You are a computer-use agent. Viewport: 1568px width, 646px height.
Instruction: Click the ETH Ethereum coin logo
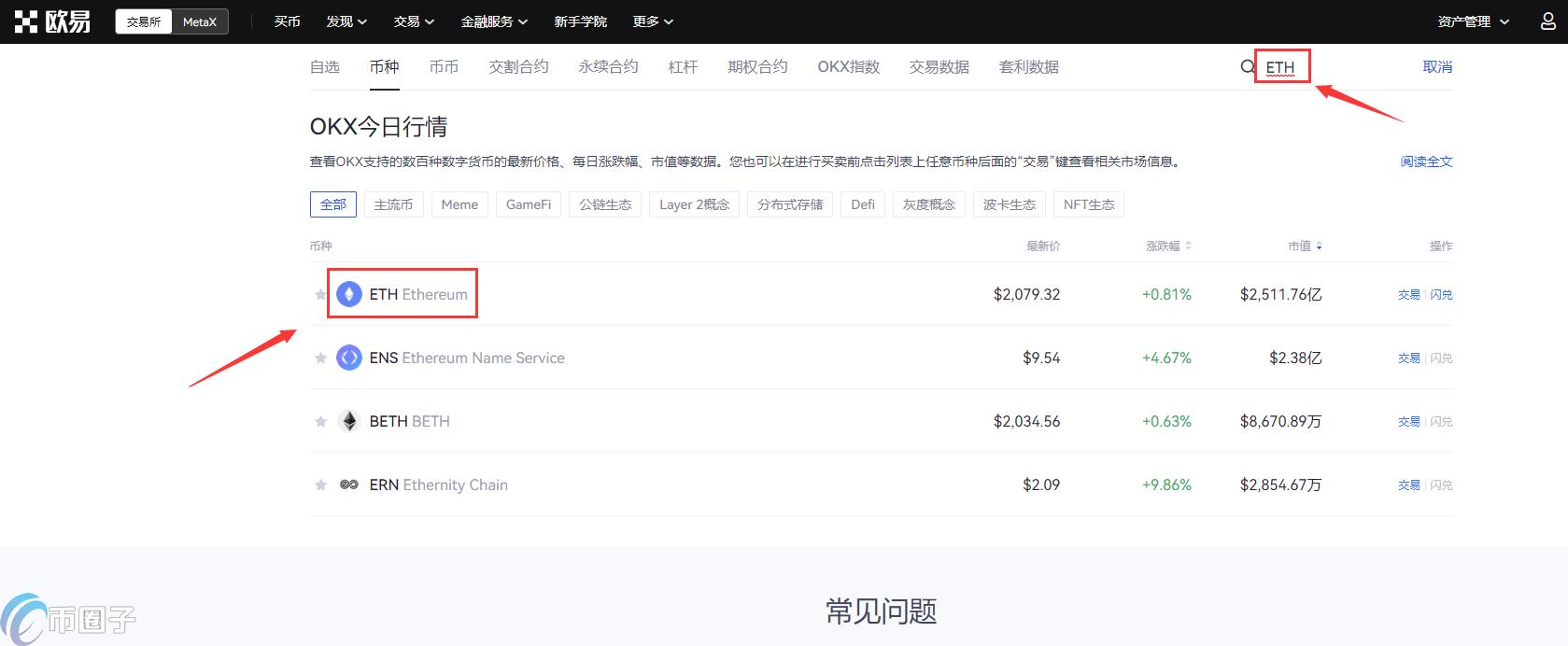(349, 295)
